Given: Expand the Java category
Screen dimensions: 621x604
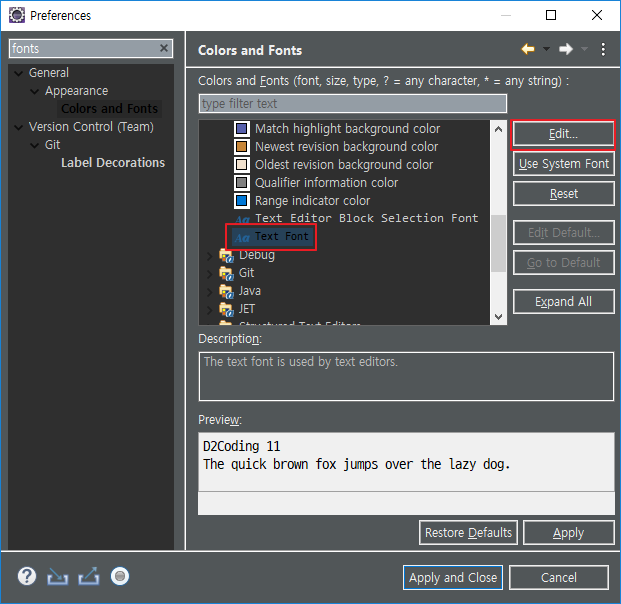Looking at the screenshot, I should (x=210, y=292).
